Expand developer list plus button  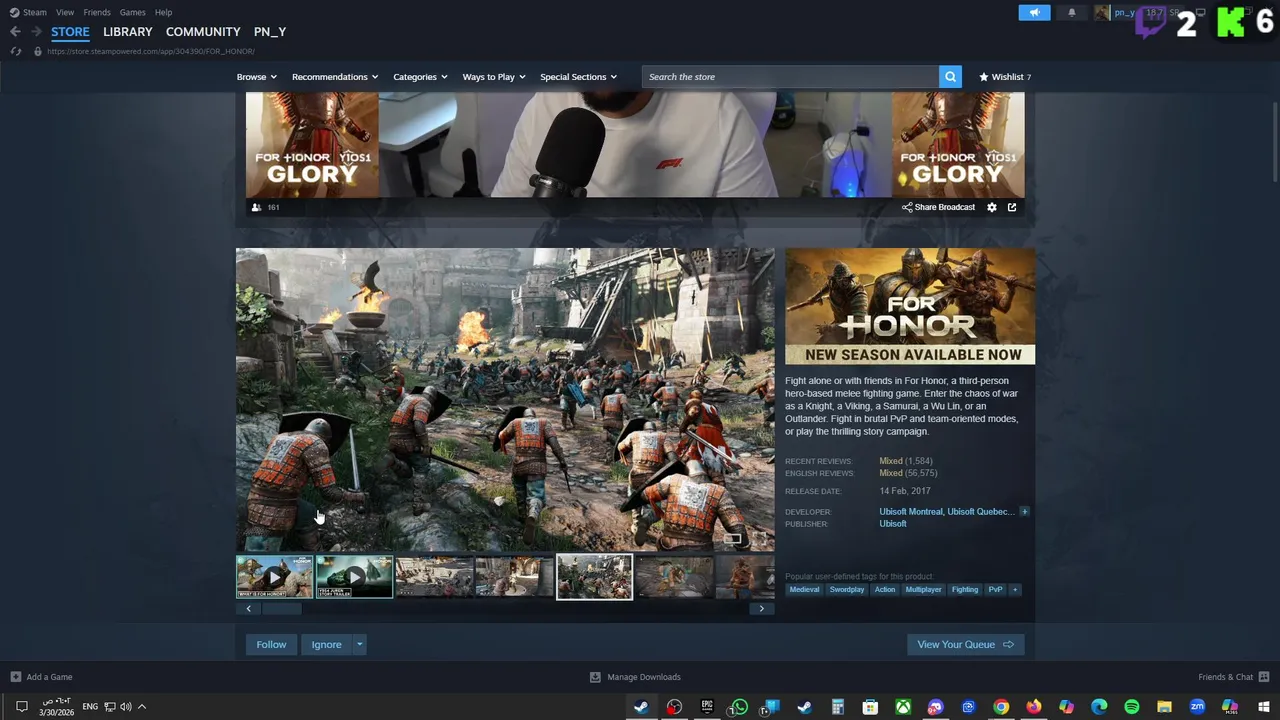[x=1024, y=511]
